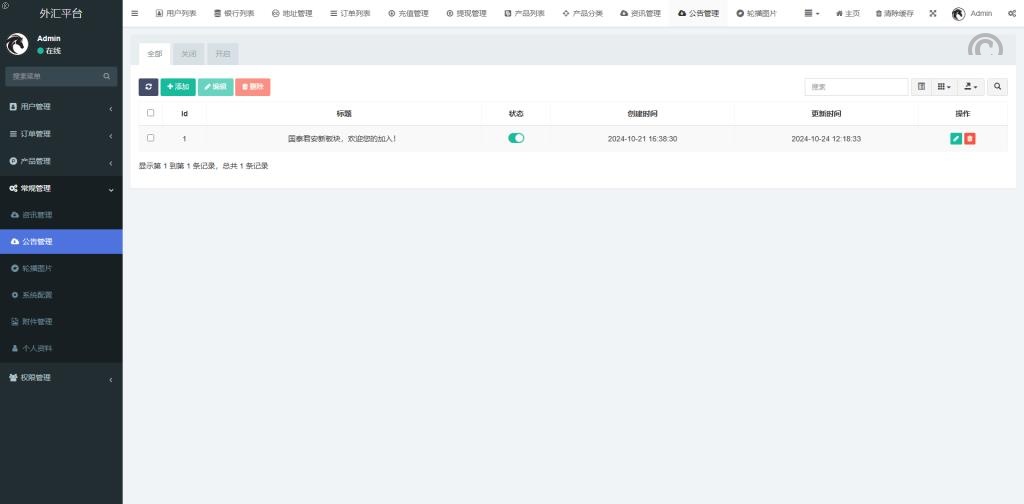Open 个人资料 in sidebar
The height and width of the screenshot is (504, 1024).
[x=61, y=349]
